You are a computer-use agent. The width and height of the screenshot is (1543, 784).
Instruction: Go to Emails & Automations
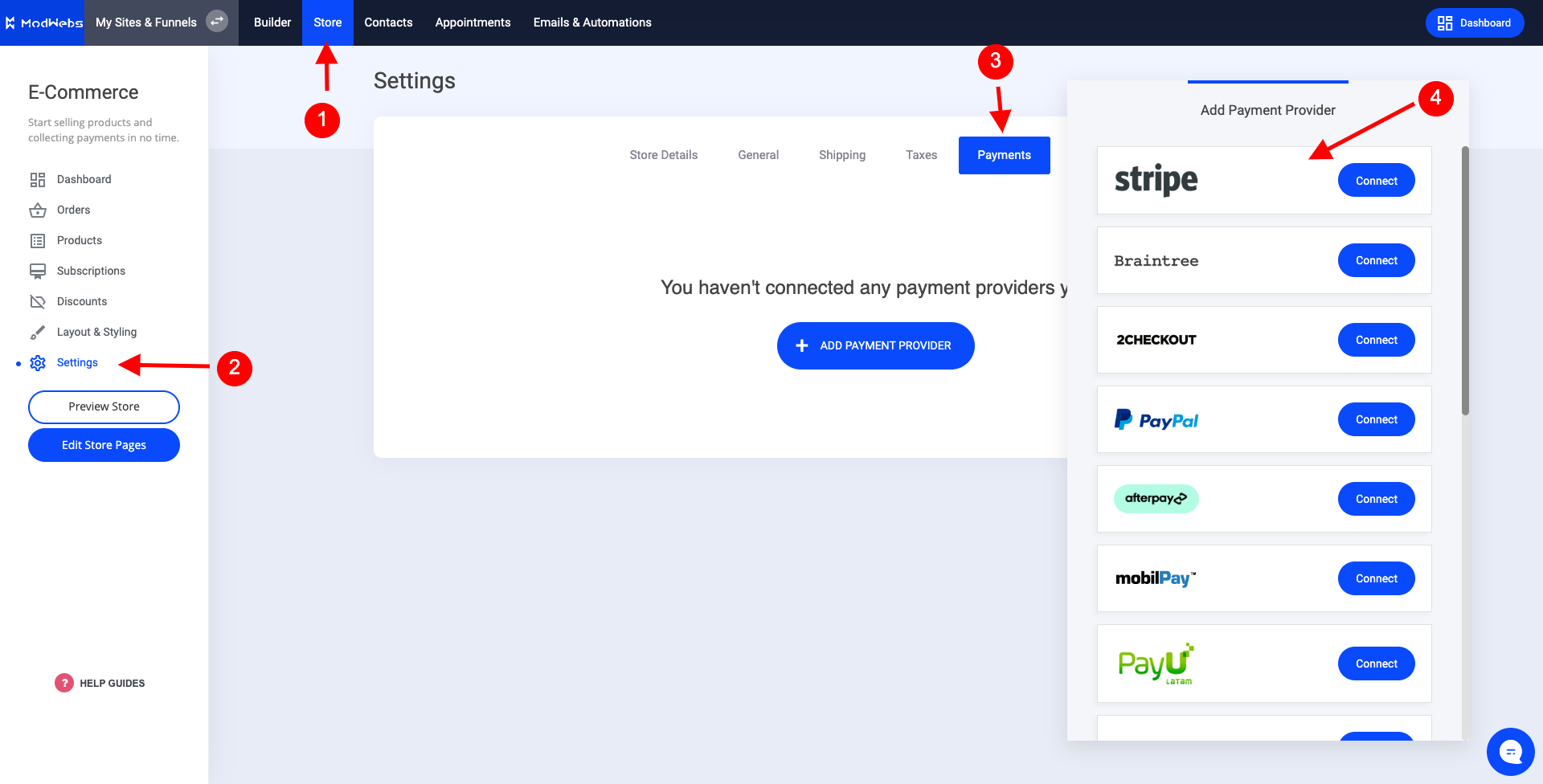pos(592,22)
